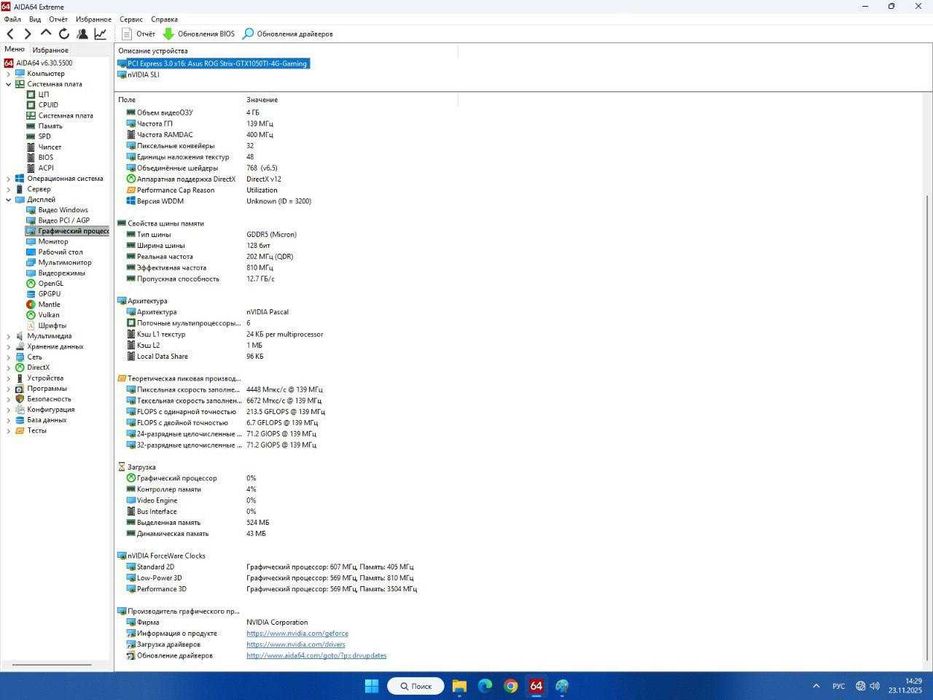Open File Explorer from the taskbar
The image size is (933, 700).
coord(459,686)
